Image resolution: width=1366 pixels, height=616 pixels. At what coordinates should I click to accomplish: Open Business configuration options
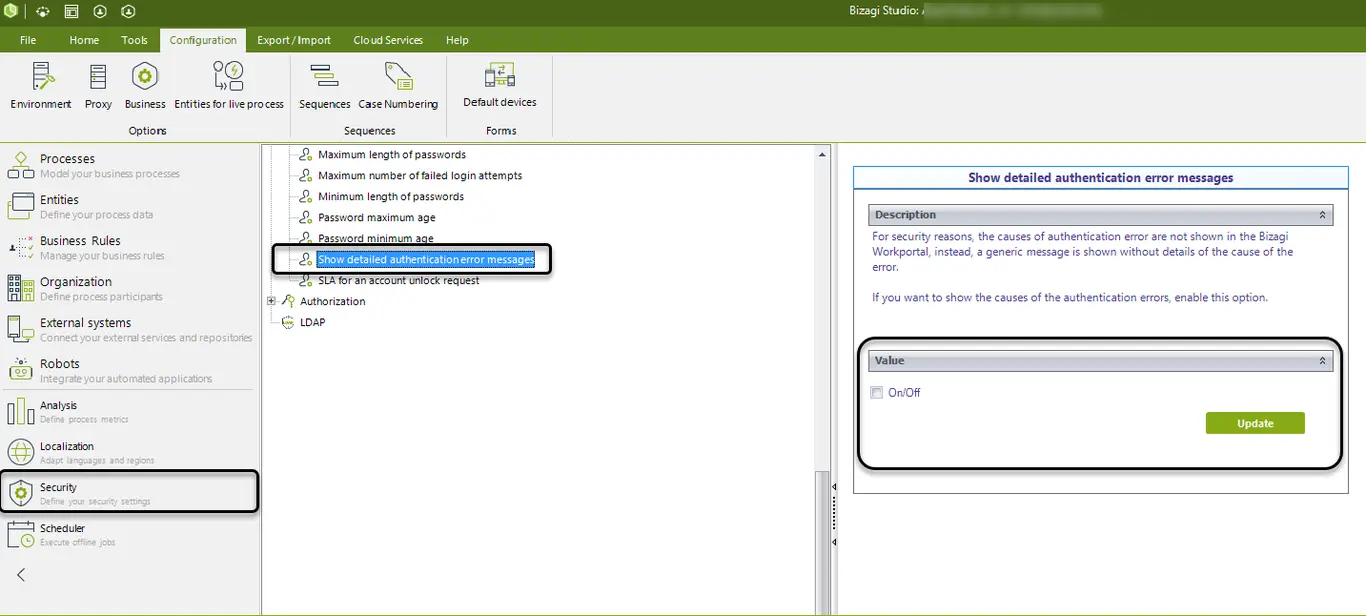coord(145,85)
